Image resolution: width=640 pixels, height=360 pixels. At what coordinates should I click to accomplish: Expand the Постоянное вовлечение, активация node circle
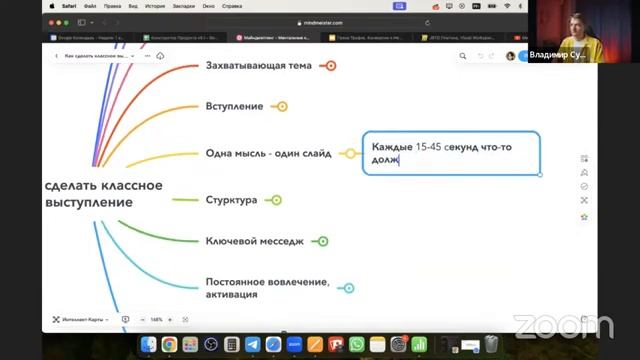click(x=349, y=288)
